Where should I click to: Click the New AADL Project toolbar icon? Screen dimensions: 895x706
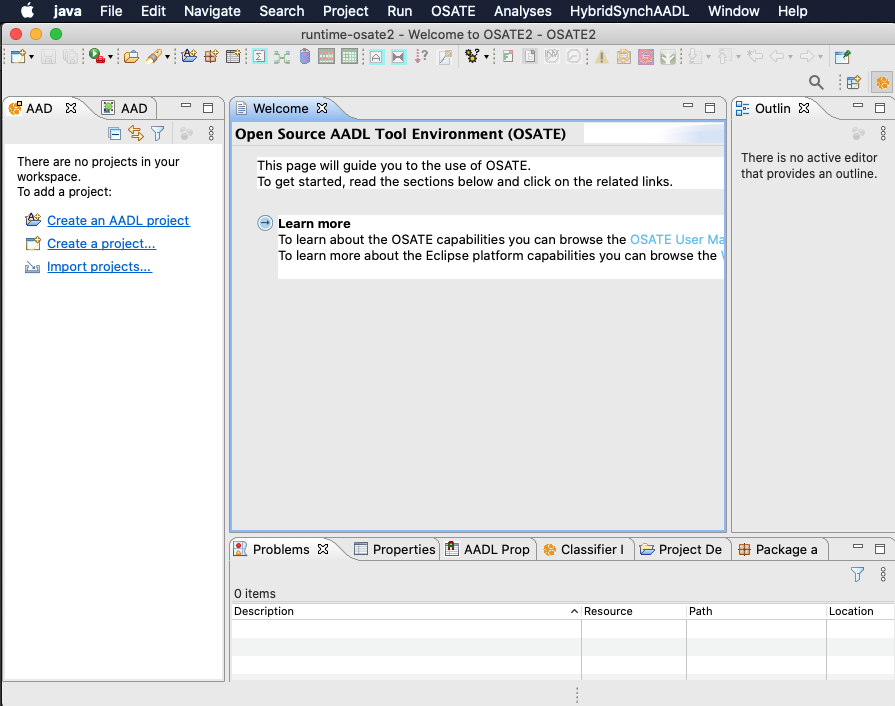189,57
